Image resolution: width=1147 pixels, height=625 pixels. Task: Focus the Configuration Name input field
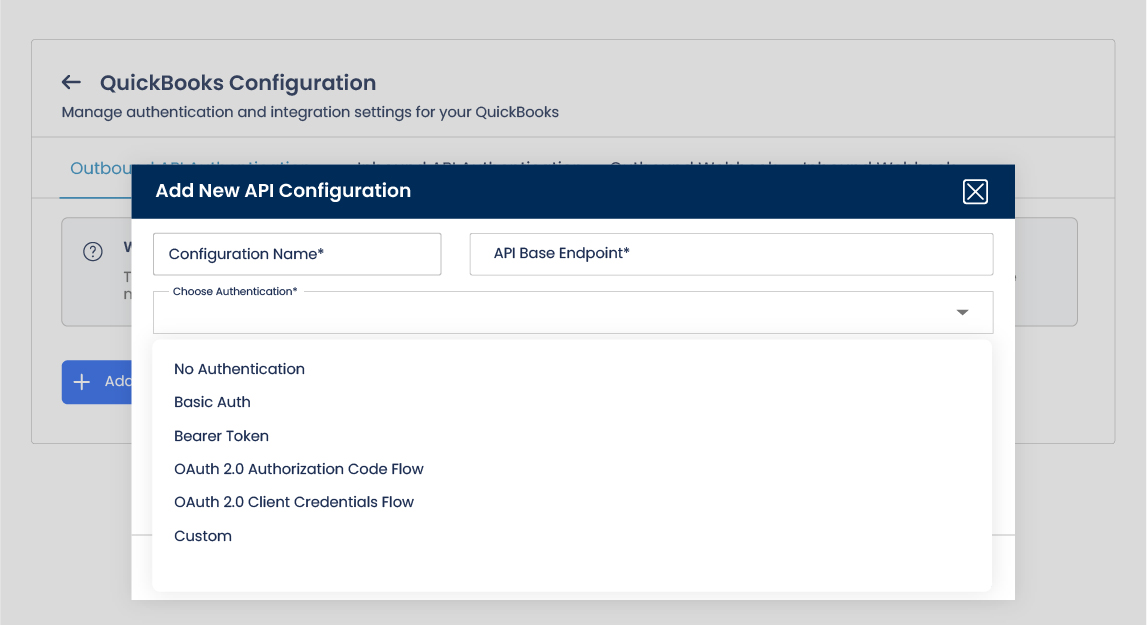[297, 254]
